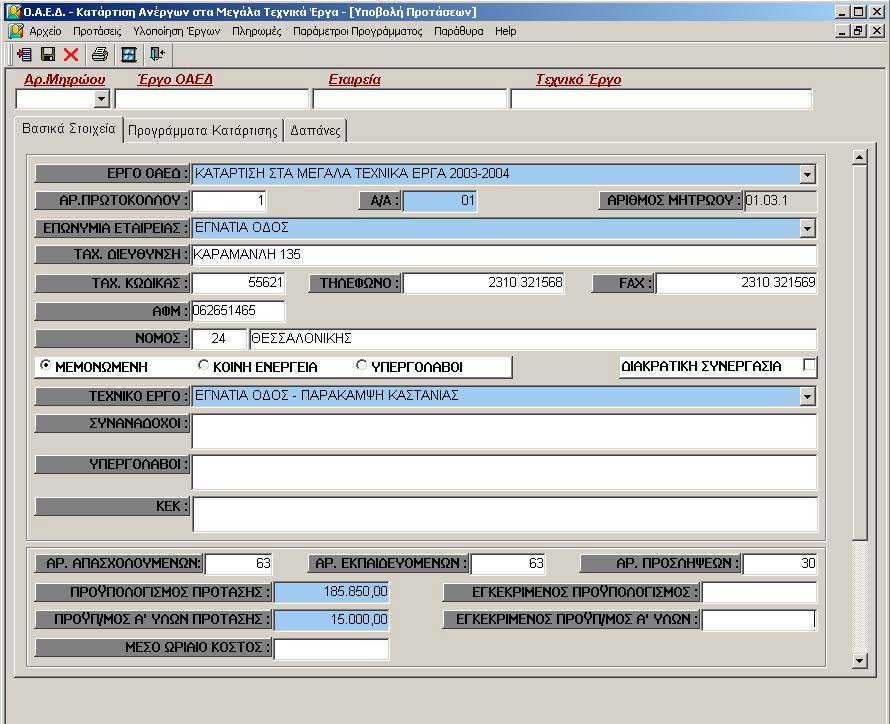
Task: Click the ΑΡΙΘΜΟΣ ΜΗΤΡΩΟΥ field 01.03.1
Action: (x=780, y=200)
